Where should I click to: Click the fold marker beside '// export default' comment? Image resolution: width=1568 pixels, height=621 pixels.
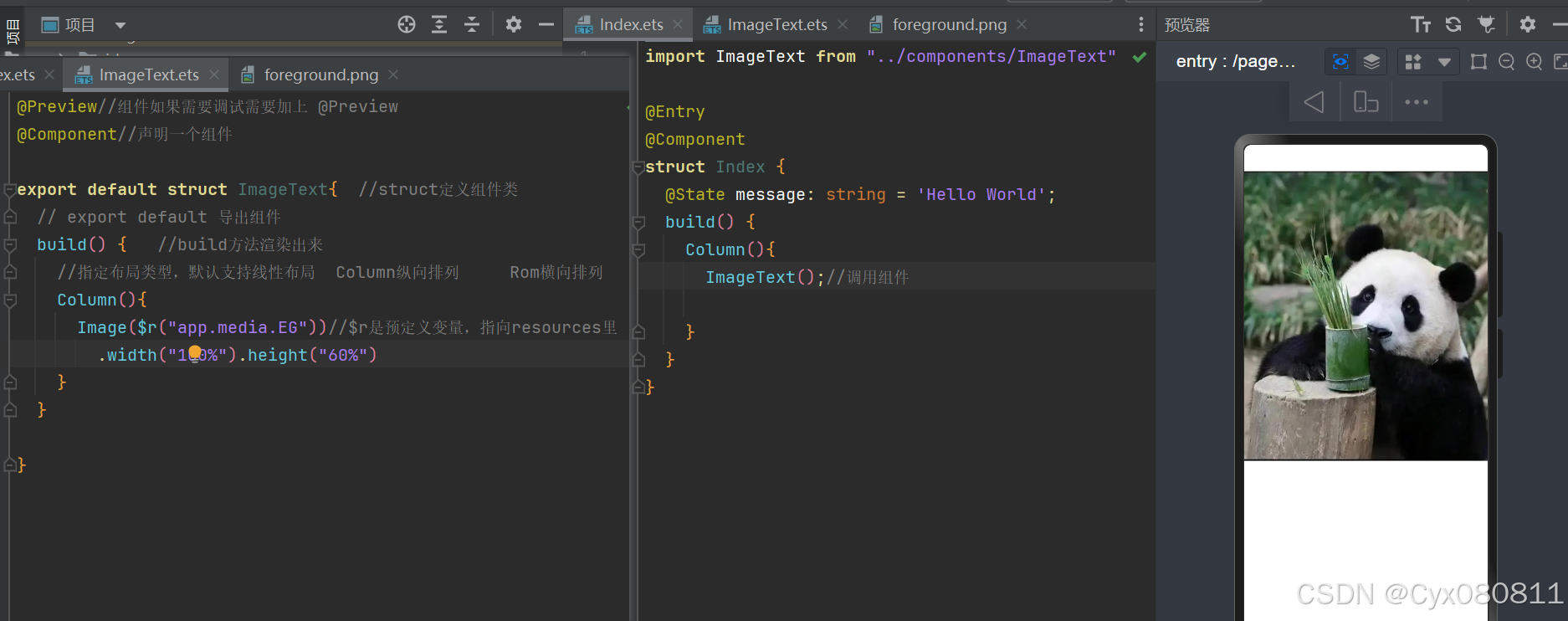coord(10,218)
